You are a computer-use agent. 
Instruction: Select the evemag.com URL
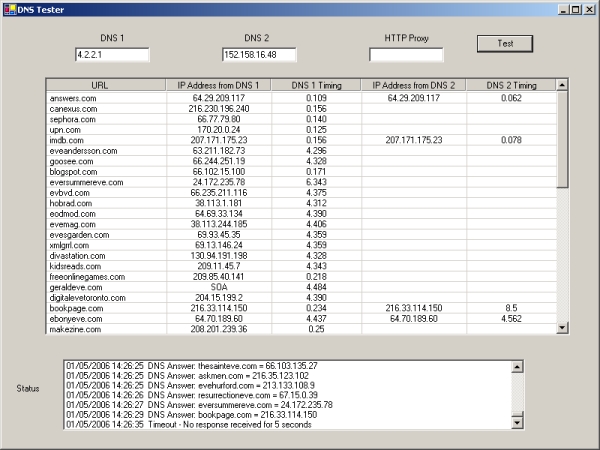click(x=72, y=224)
